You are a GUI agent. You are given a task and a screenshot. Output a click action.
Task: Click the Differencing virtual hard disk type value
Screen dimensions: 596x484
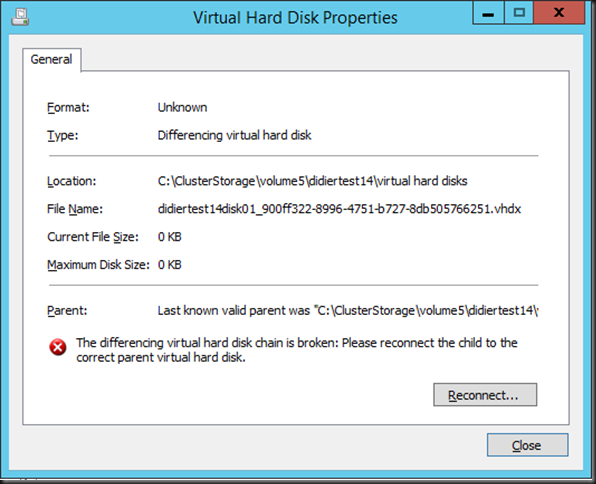[x=235, y=135]
